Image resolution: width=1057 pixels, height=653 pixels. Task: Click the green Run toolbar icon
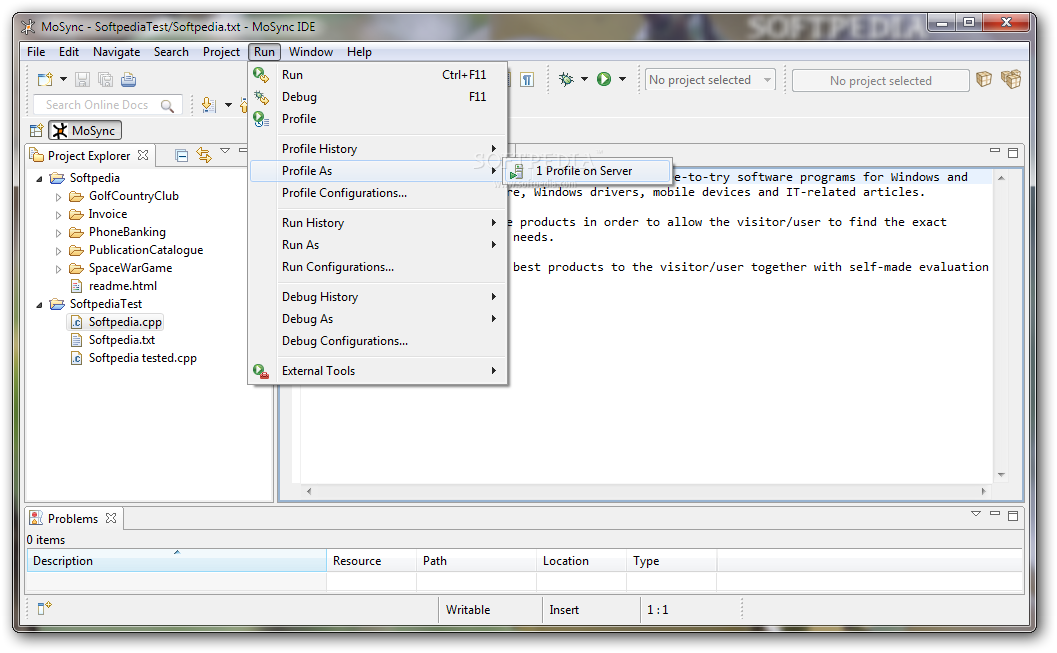604,80
